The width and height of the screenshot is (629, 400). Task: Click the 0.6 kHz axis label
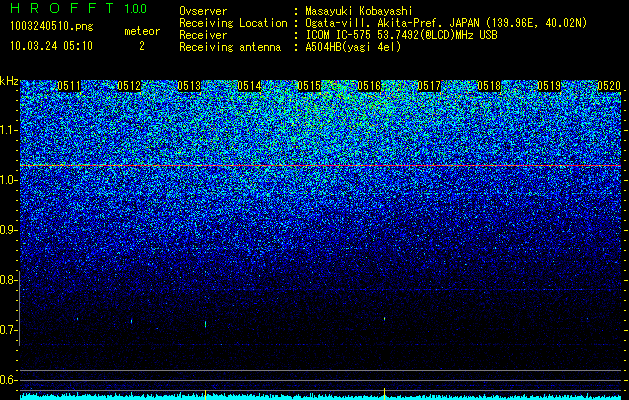click(x=7, y=380)
